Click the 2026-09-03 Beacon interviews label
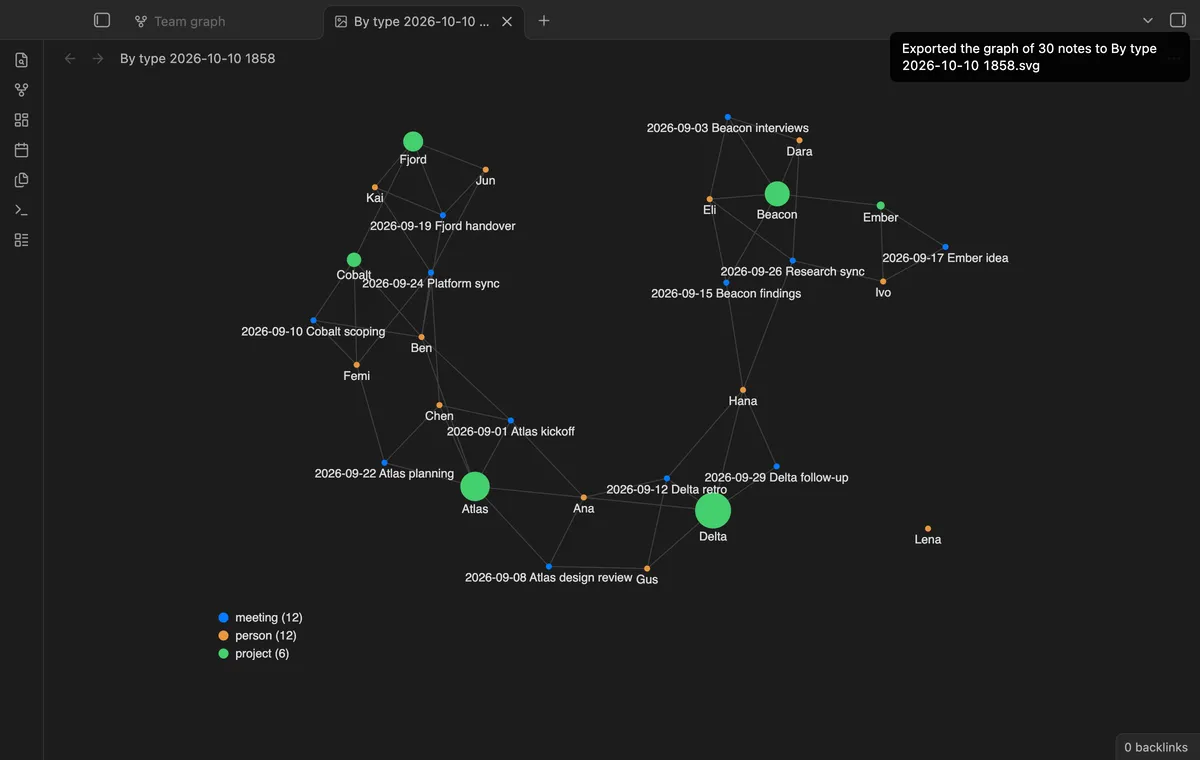The width and height of the screenshot is (1200, 760). 728,128
